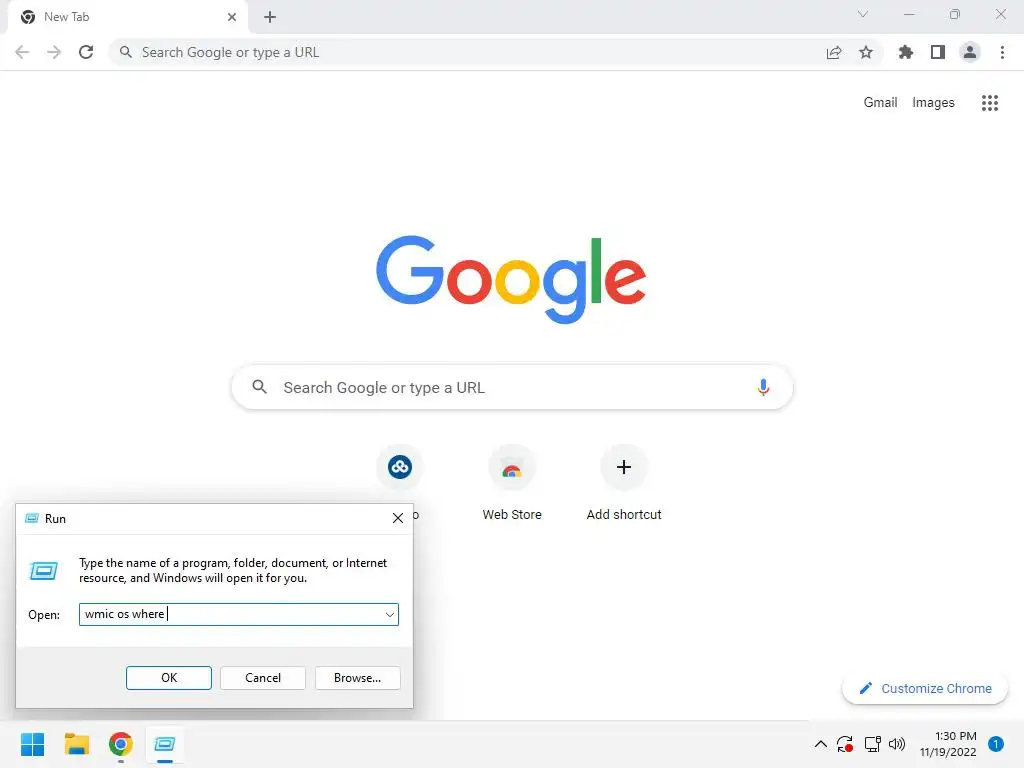Screen dimensions: 1024x768
Task: Open the notification badge showing 1
Action: coord(996,744)
